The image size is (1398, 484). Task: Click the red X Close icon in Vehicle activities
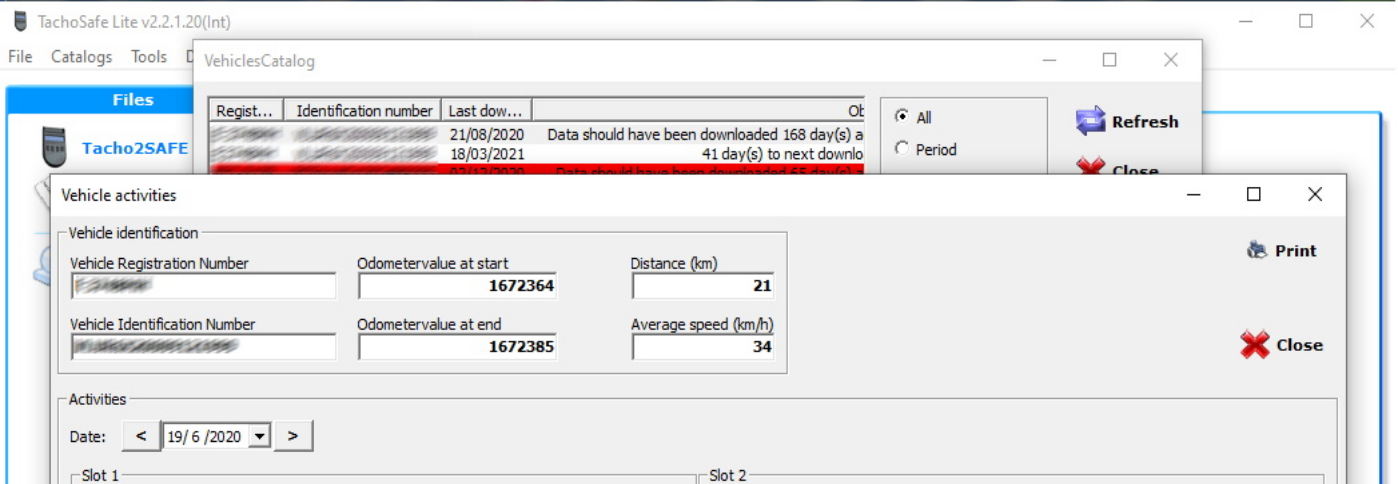click(x=1255, y=345)
